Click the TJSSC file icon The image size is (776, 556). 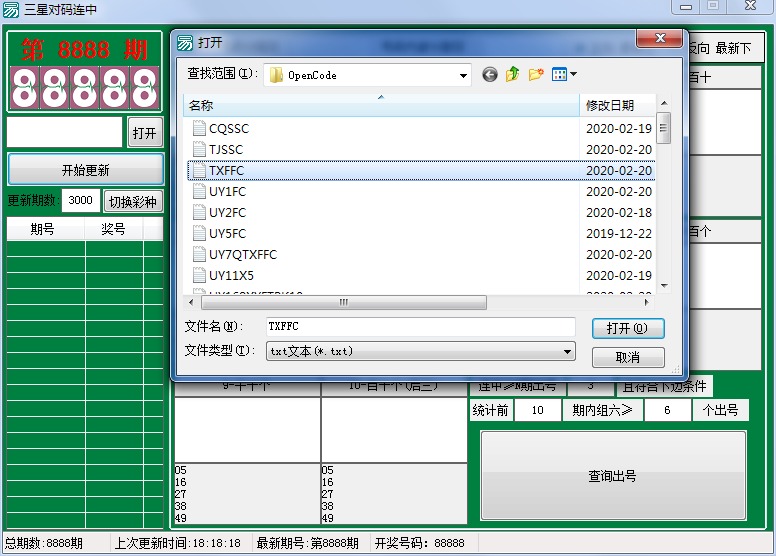coord(199,150)
